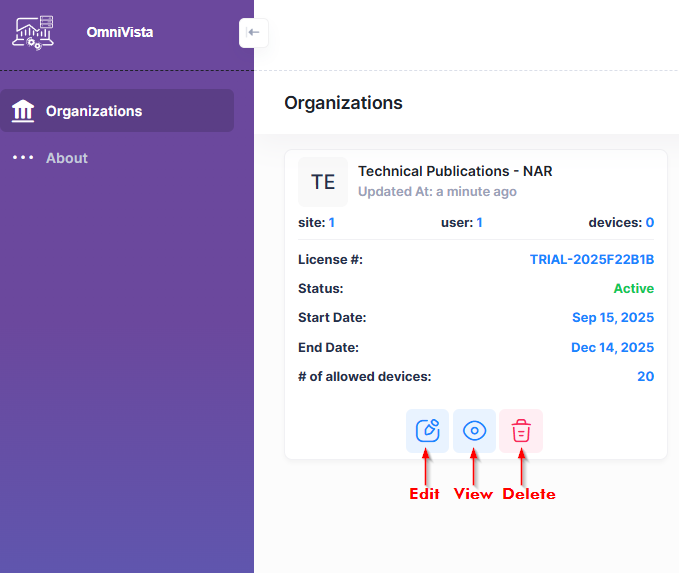The height and width of the screenshot is (573, 679).
Task: Click the OmniVista logo icon
Action: [x=34, y=33]
